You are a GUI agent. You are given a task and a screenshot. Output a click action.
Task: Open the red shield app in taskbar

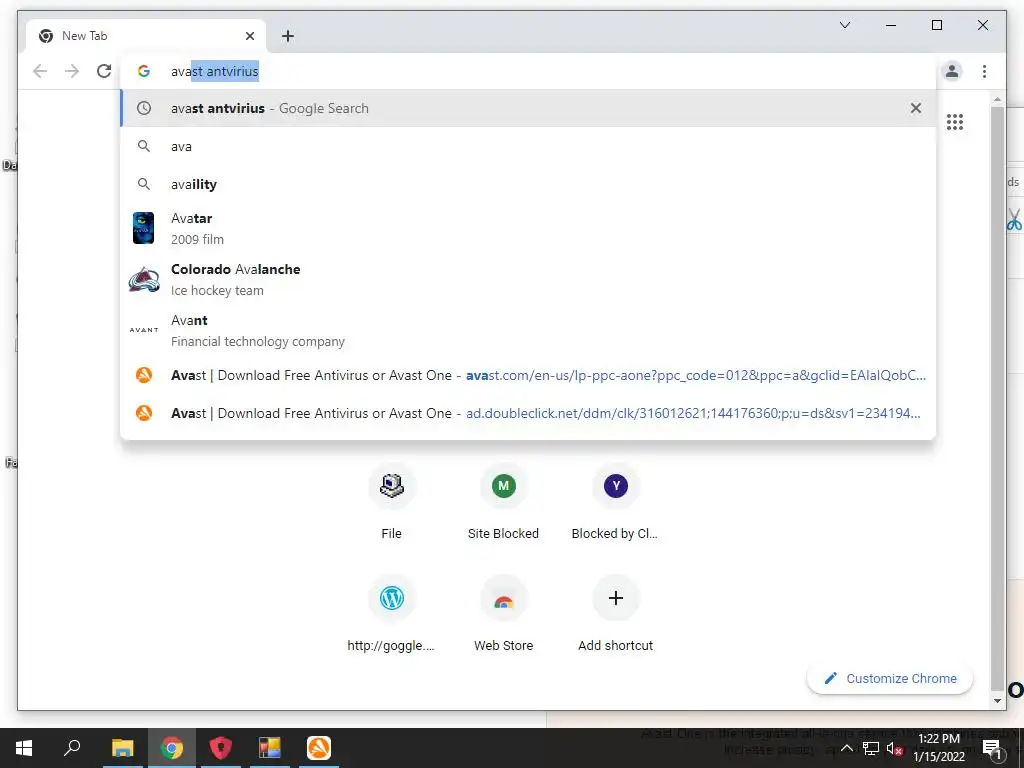[x=221, y=748]
